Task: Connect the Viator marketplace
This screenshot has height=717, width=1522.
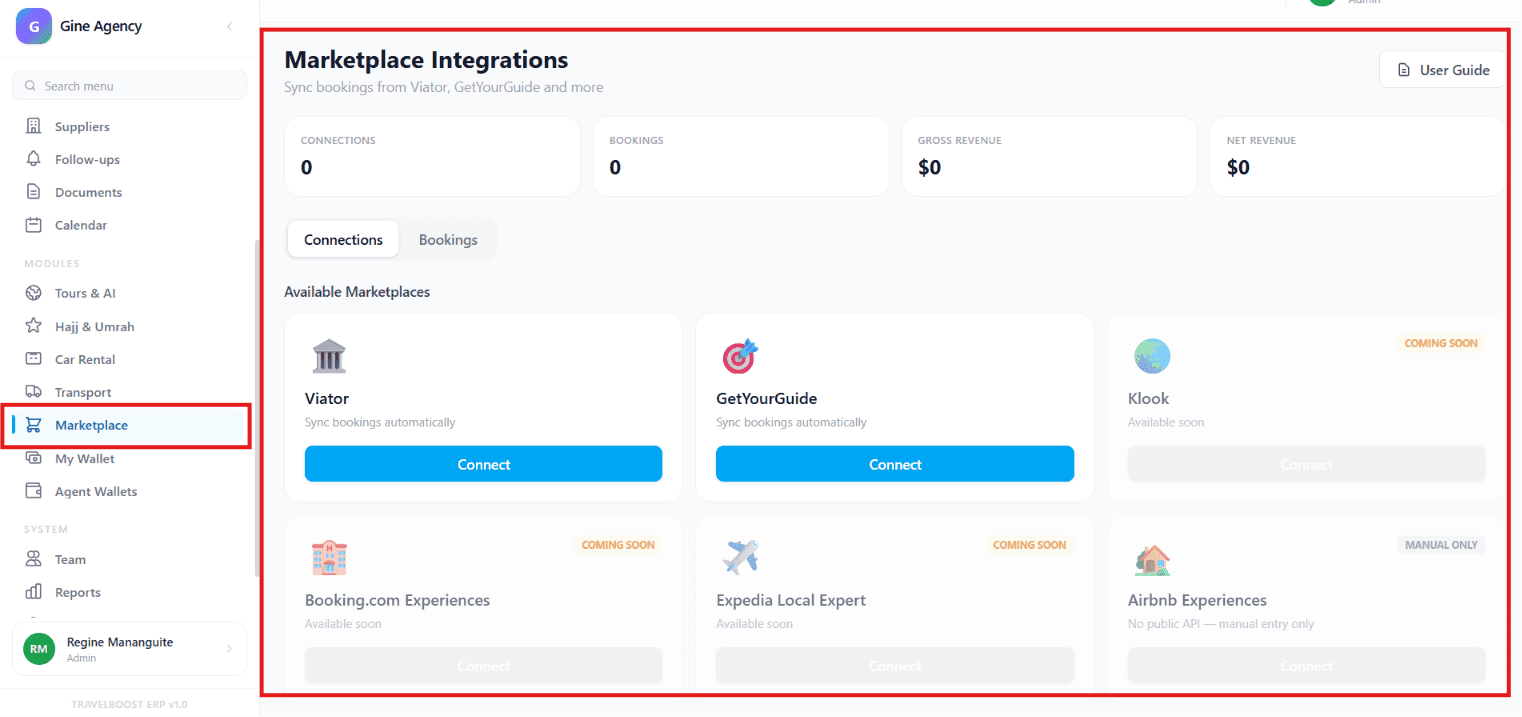Action: pos(483,464)
